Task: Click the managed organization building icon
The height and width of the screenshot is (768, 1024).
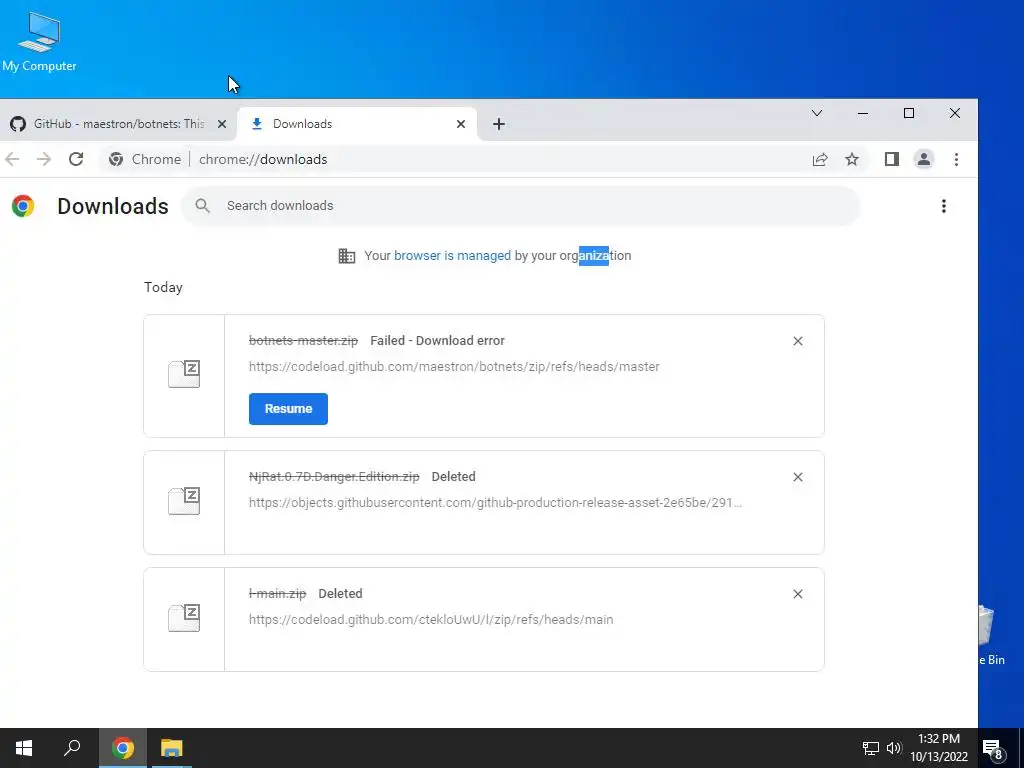Action: [x=347, y=256]
